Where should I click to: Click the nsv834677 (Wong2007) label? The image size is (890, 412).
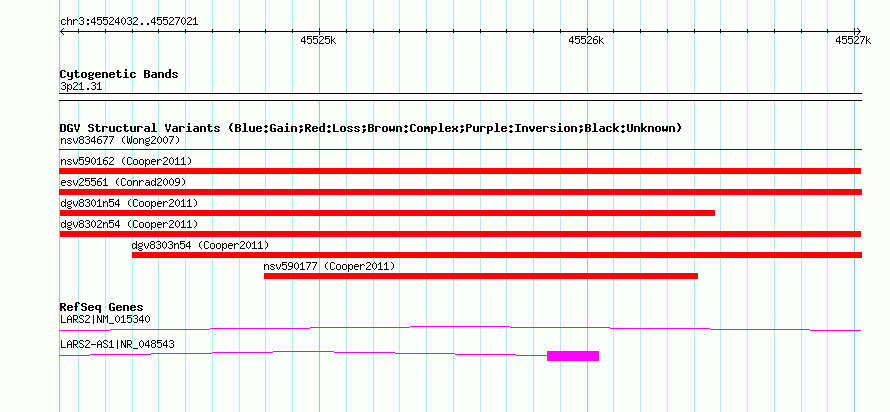click(x=120, y=140)
